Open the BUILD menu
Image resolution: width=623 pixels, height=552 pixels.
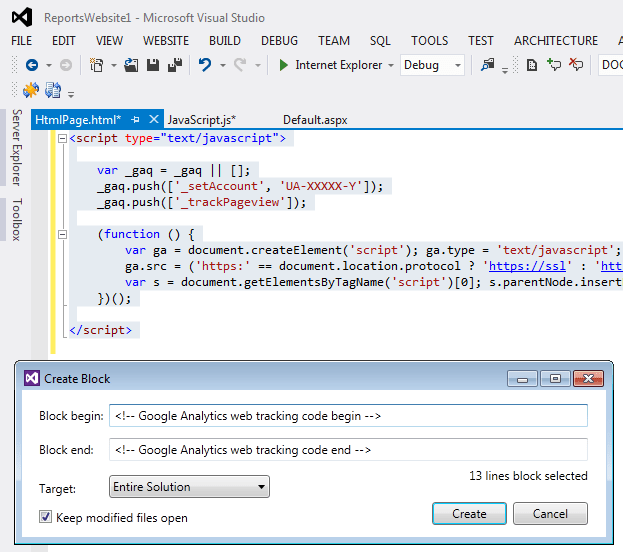[x=224, y=40]
